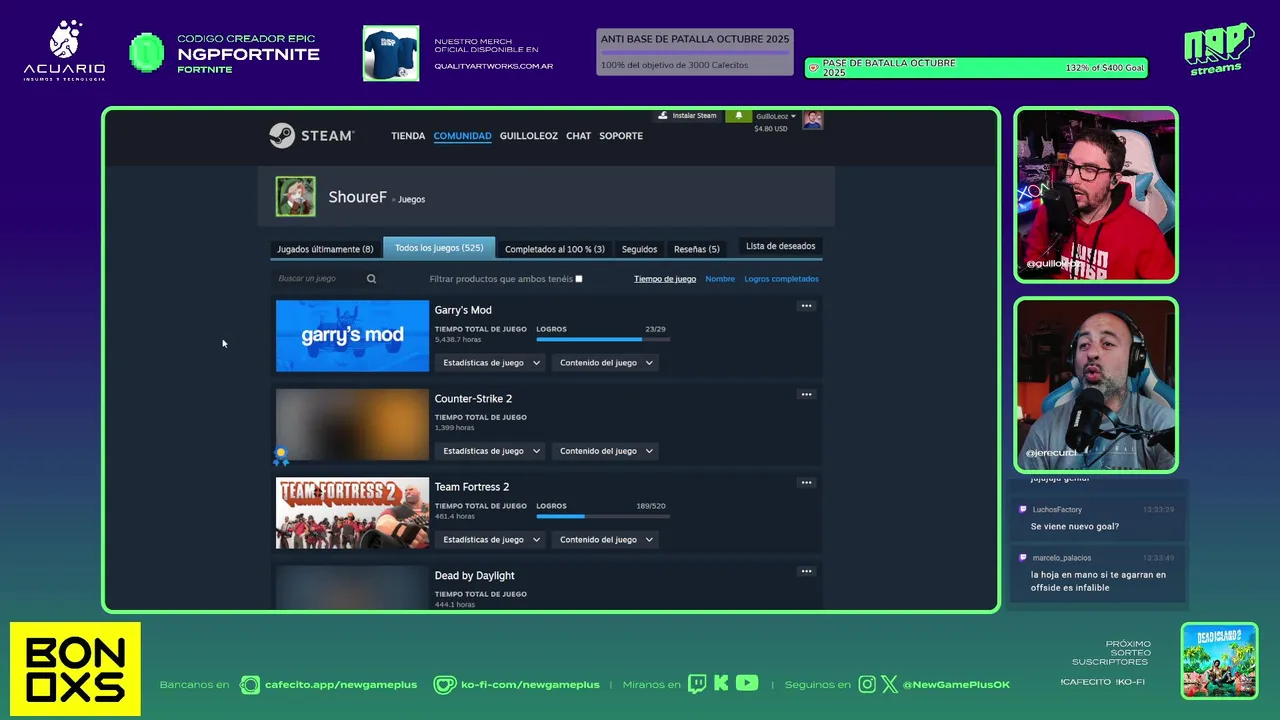Click the blue ribbon badge on the Counter-Strike 2 thumbnail
This screenshot has height=720, width=1280.
point(281,456)
